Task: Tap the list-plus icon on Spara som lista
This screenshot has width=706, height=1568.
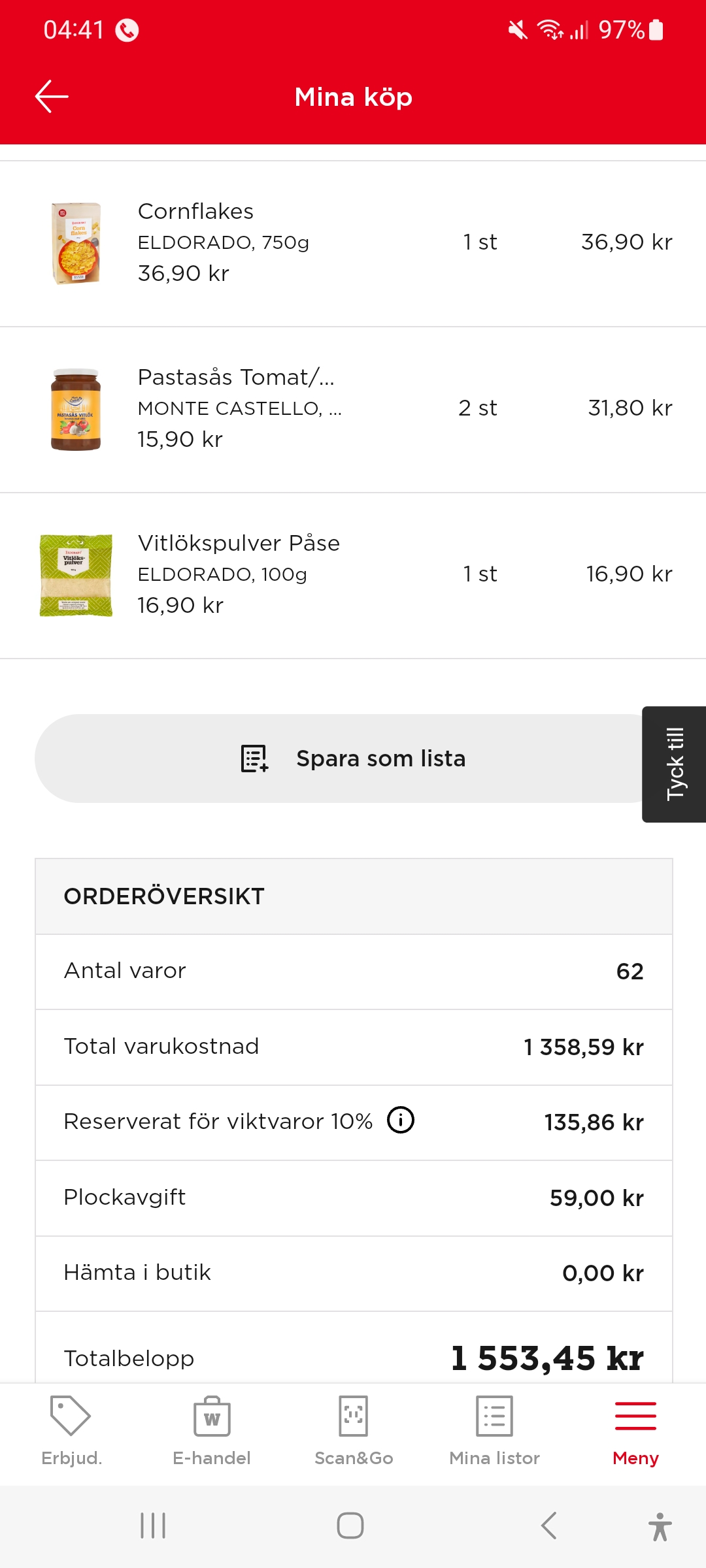Action: (255, 759)
